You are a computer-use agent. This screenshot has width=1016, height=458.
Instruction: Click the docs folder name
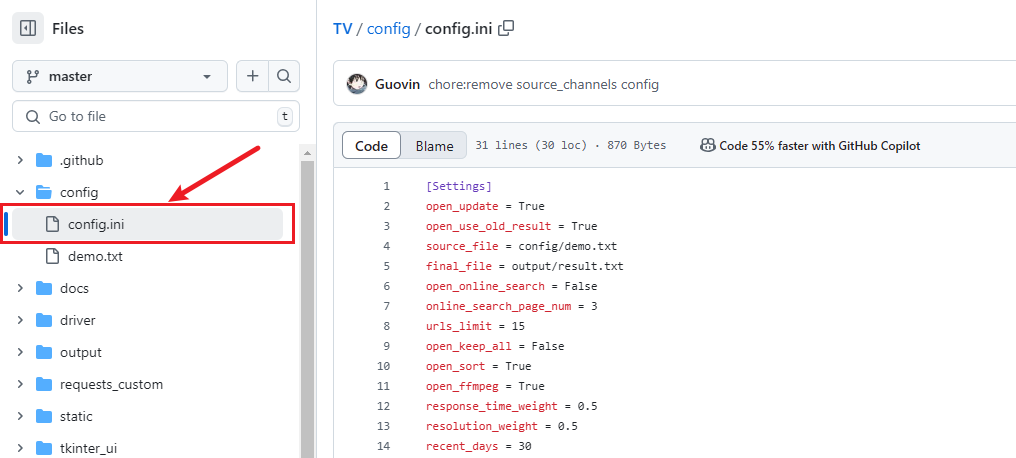(75, 288)
